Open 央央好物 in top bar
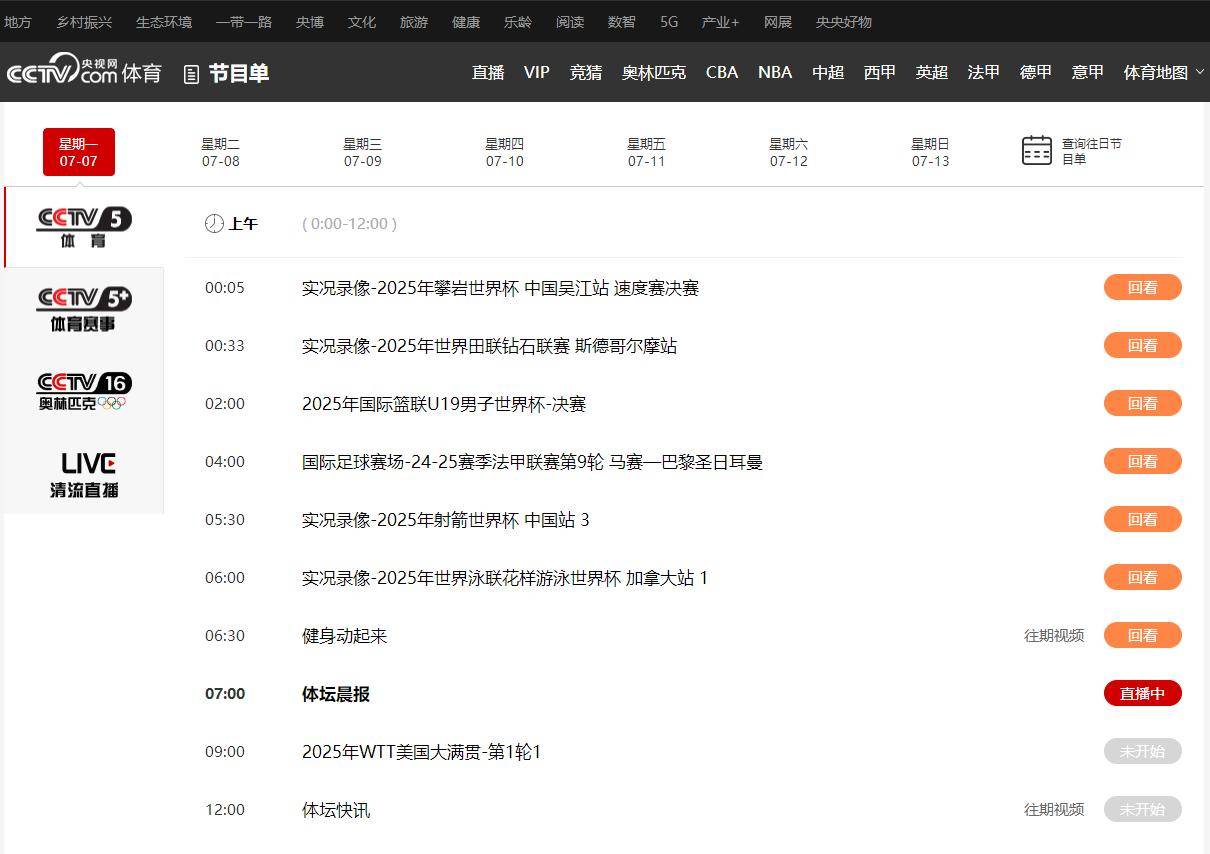The width and height of the screenshot is (1210, 854). [844, 21]
